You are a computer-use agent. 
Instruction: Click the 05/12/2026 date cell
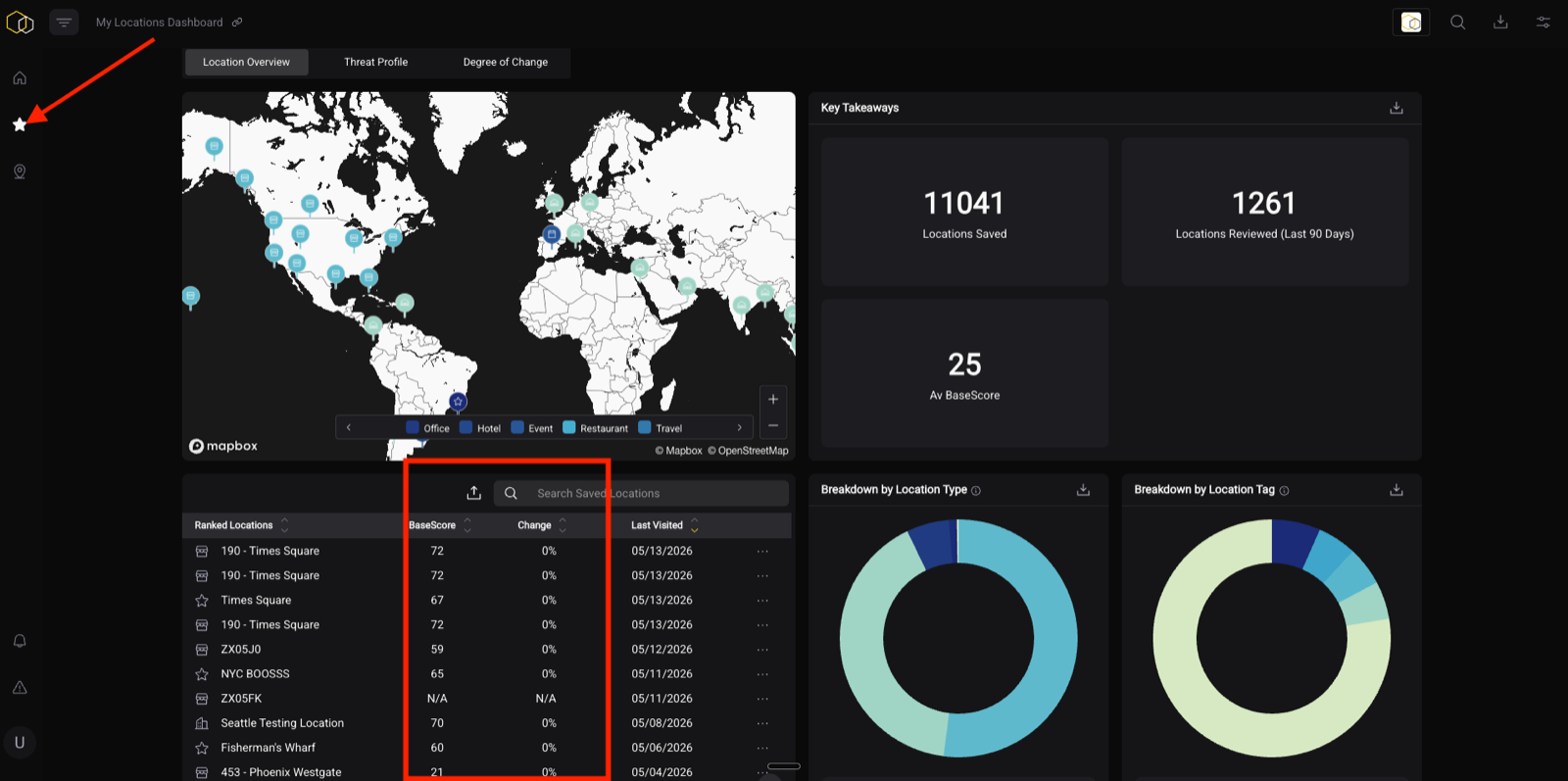pyautogui.click(x=661, y=650)
